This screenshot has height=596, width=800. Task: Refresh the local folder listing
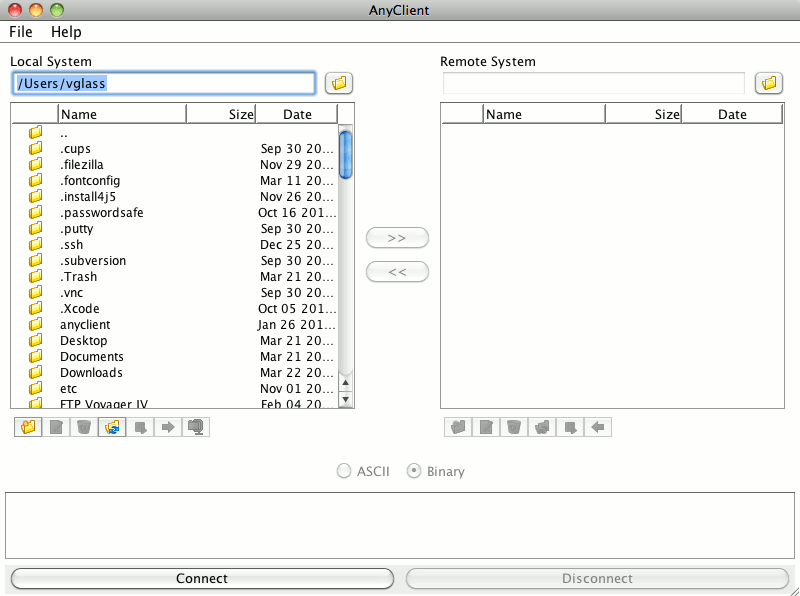point(112,427)
